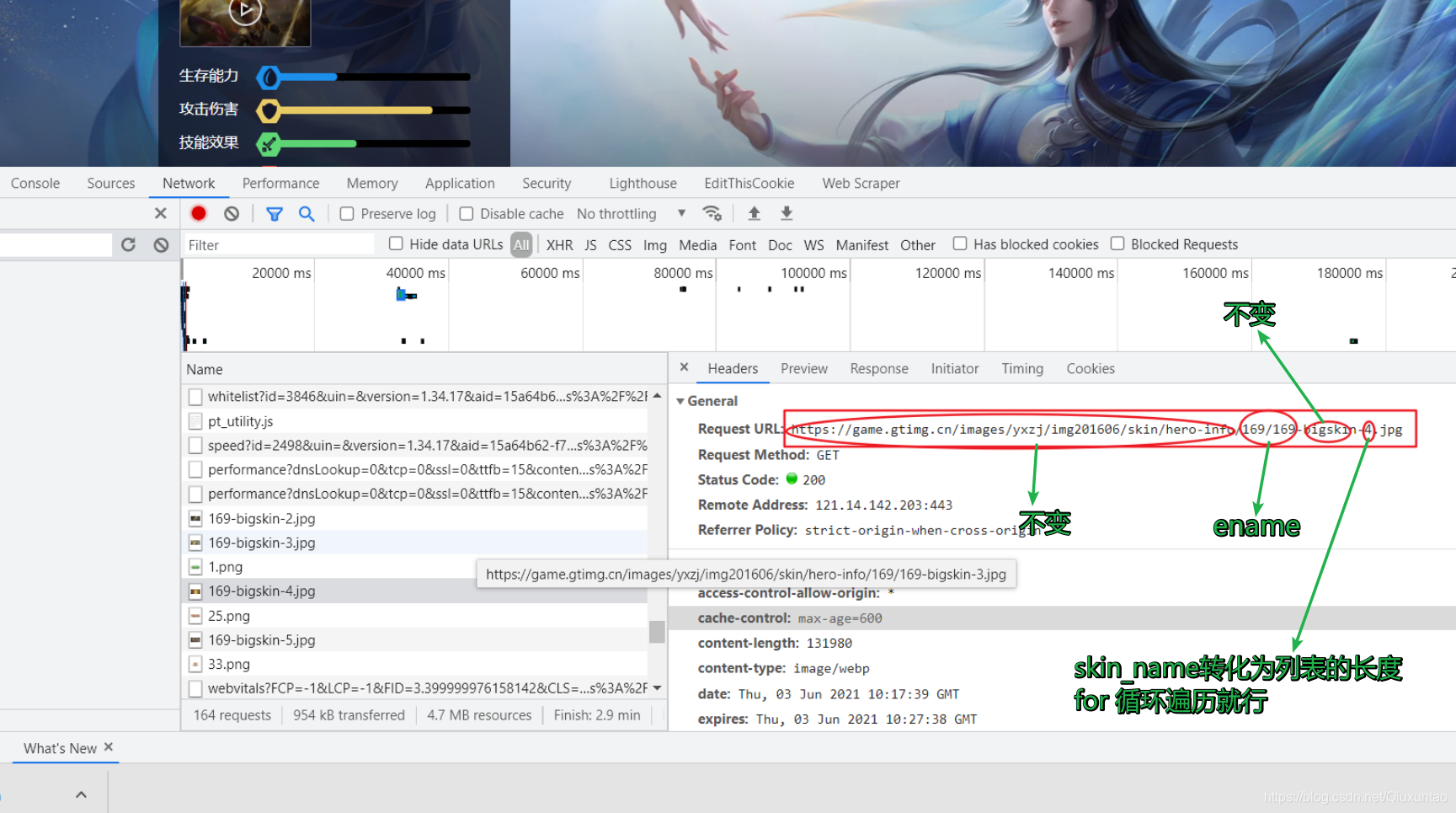The width and height of the screenshot is (1456, 813).
Task: Collapse the bottom panel chevron arrow
Action: [81, 794]
